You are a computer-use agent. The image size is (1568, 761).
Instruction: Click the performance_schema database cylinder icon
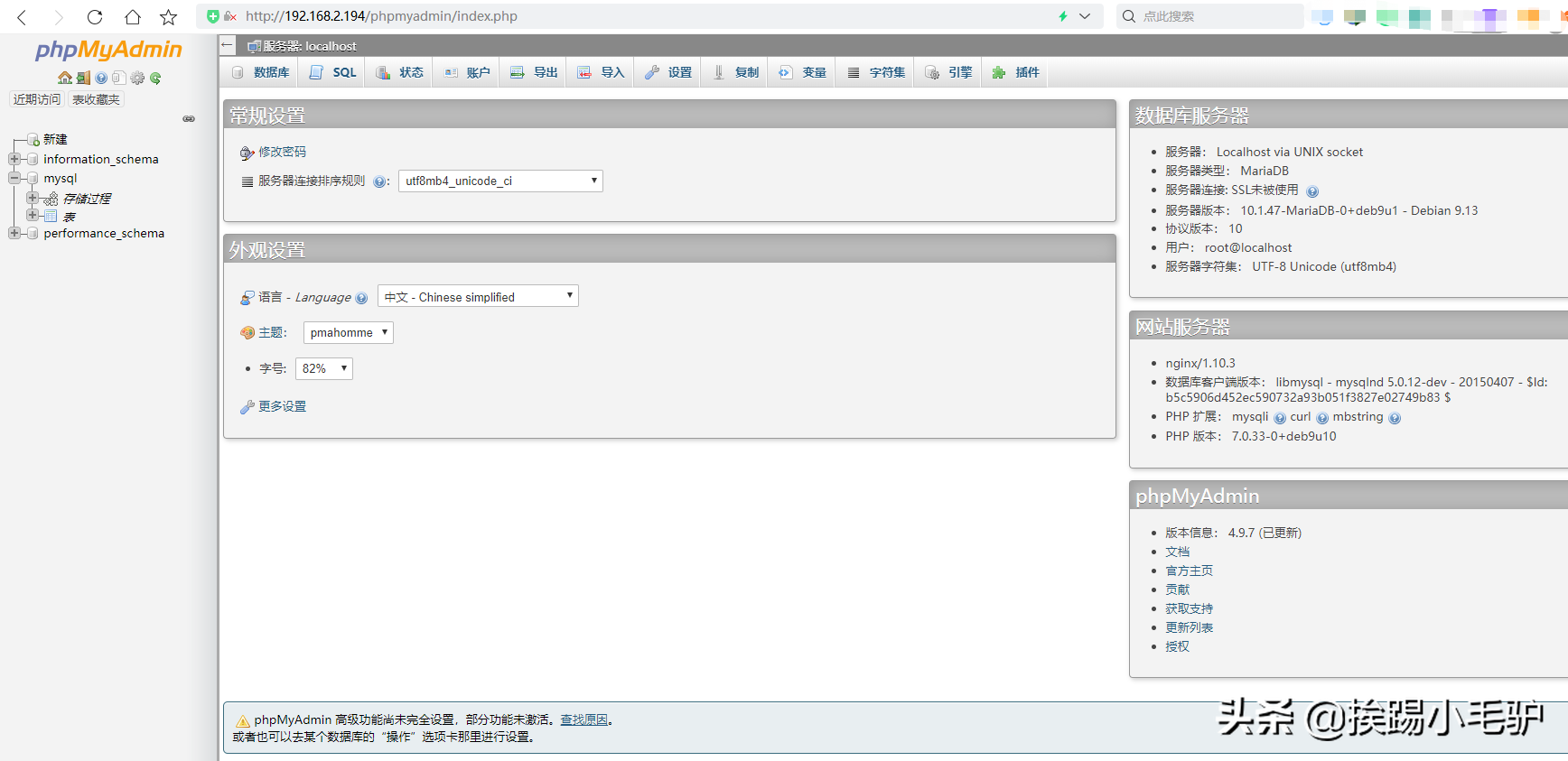tap(33, 233)
